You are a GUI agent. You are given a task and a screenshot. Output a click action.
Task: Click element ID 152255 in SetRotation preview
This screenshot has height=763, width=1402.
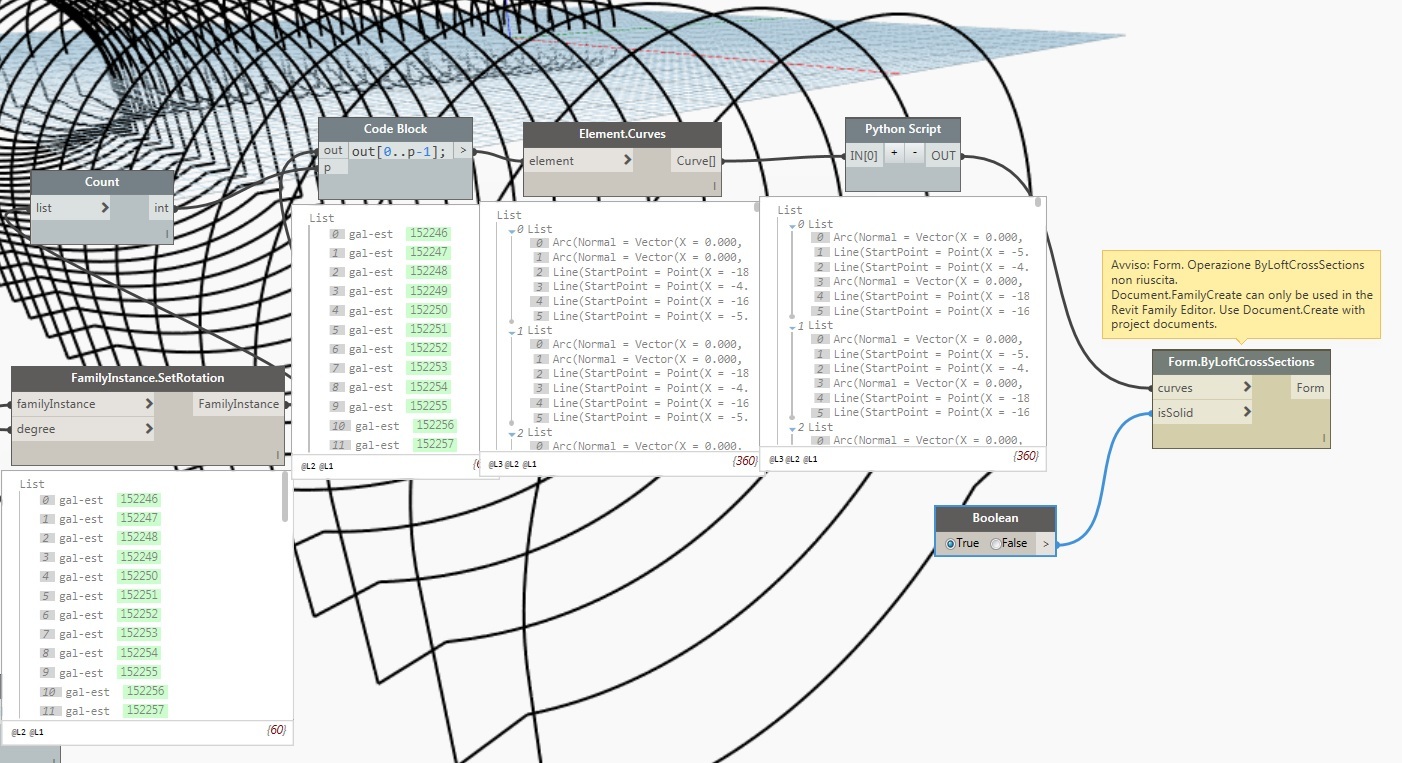(x=138, y=672)
